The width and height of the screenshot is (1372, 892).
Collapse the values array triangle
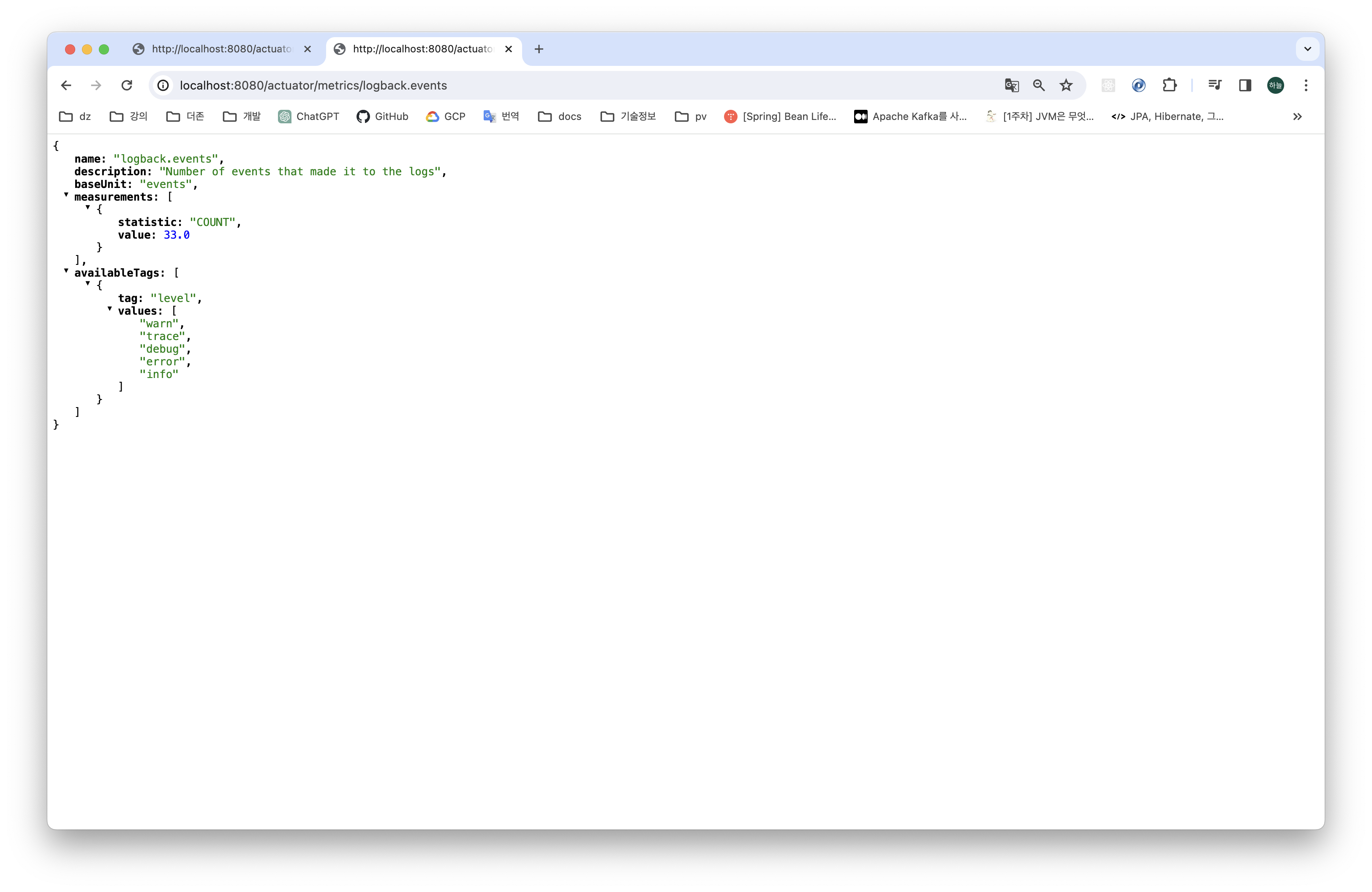point(109,309)
